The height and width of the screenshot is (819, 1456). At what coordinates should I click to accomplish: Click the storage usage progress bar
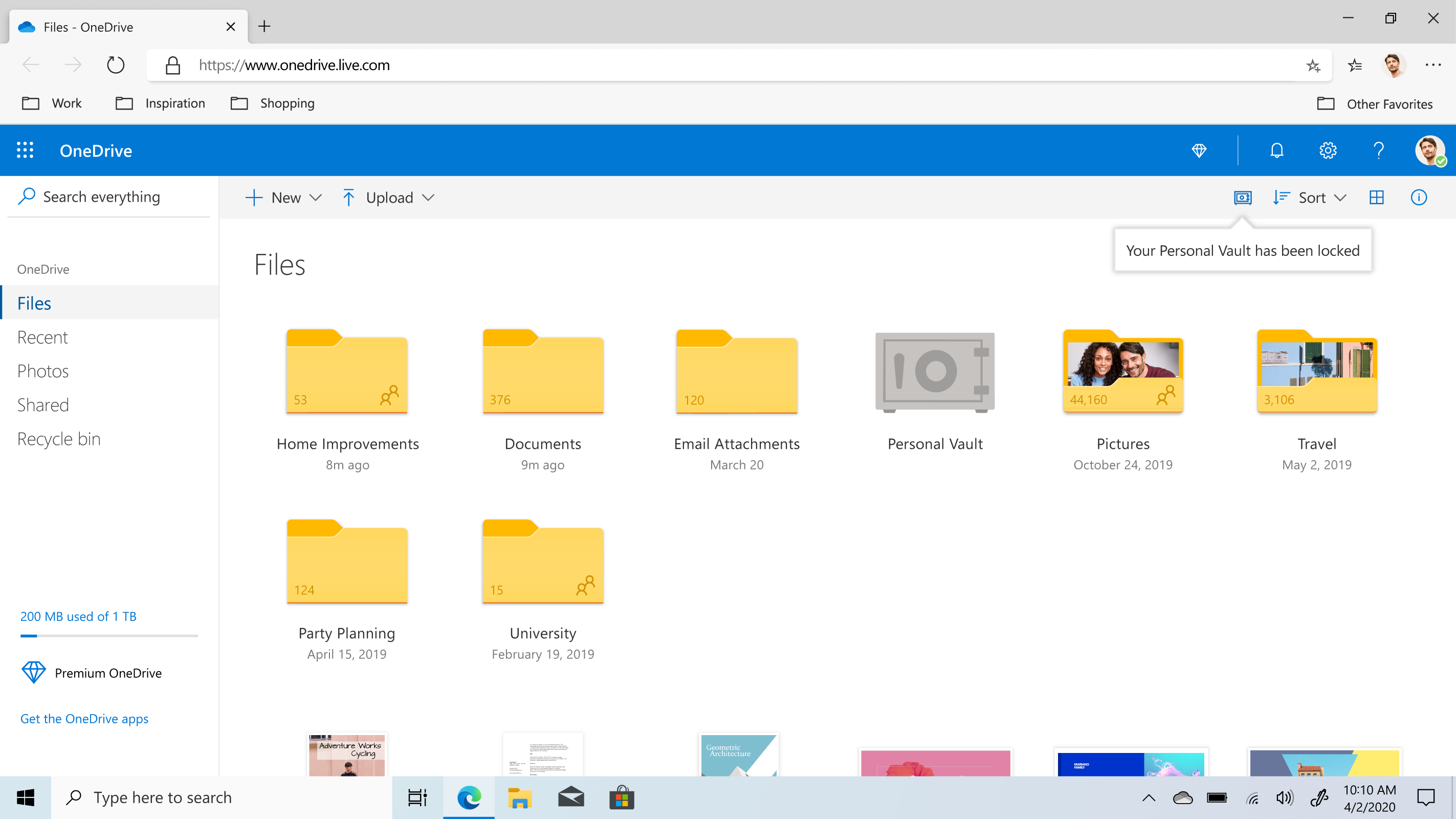pyautogui.click(x=108, y=636)
